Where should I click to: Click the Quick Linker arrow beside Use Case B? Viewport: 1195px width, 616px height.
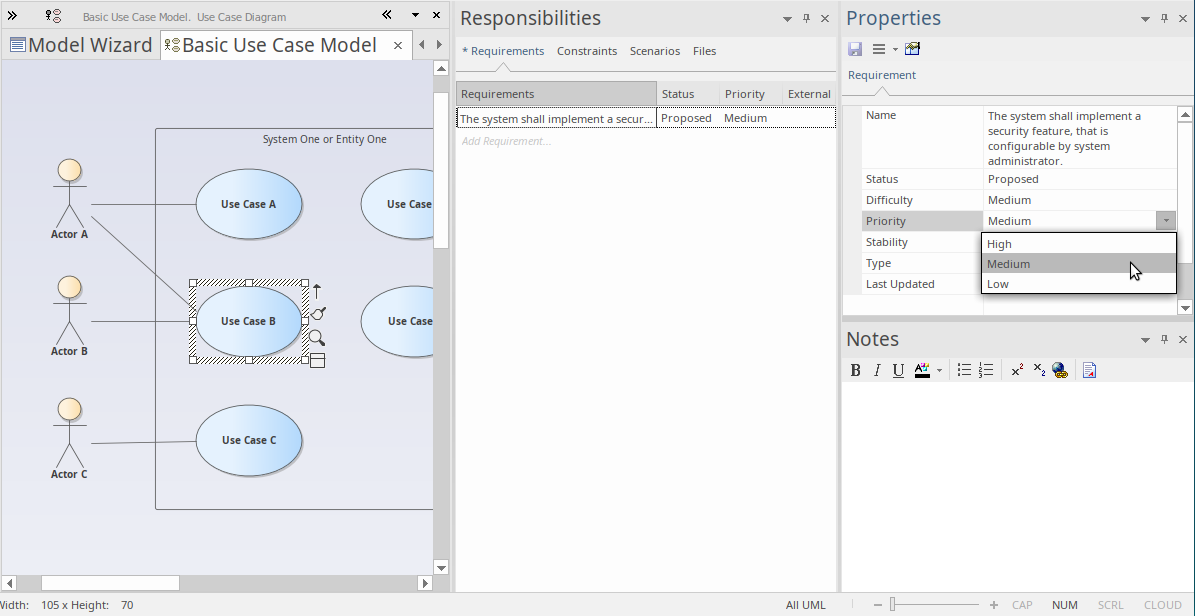coord(317,291)
